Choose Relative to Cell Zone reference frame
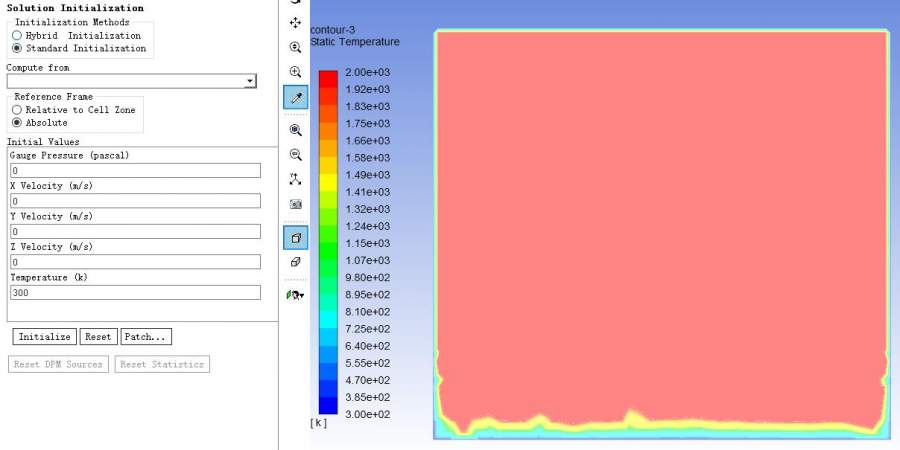The width and height of the screenshot is (900, 450). (17, 110)
